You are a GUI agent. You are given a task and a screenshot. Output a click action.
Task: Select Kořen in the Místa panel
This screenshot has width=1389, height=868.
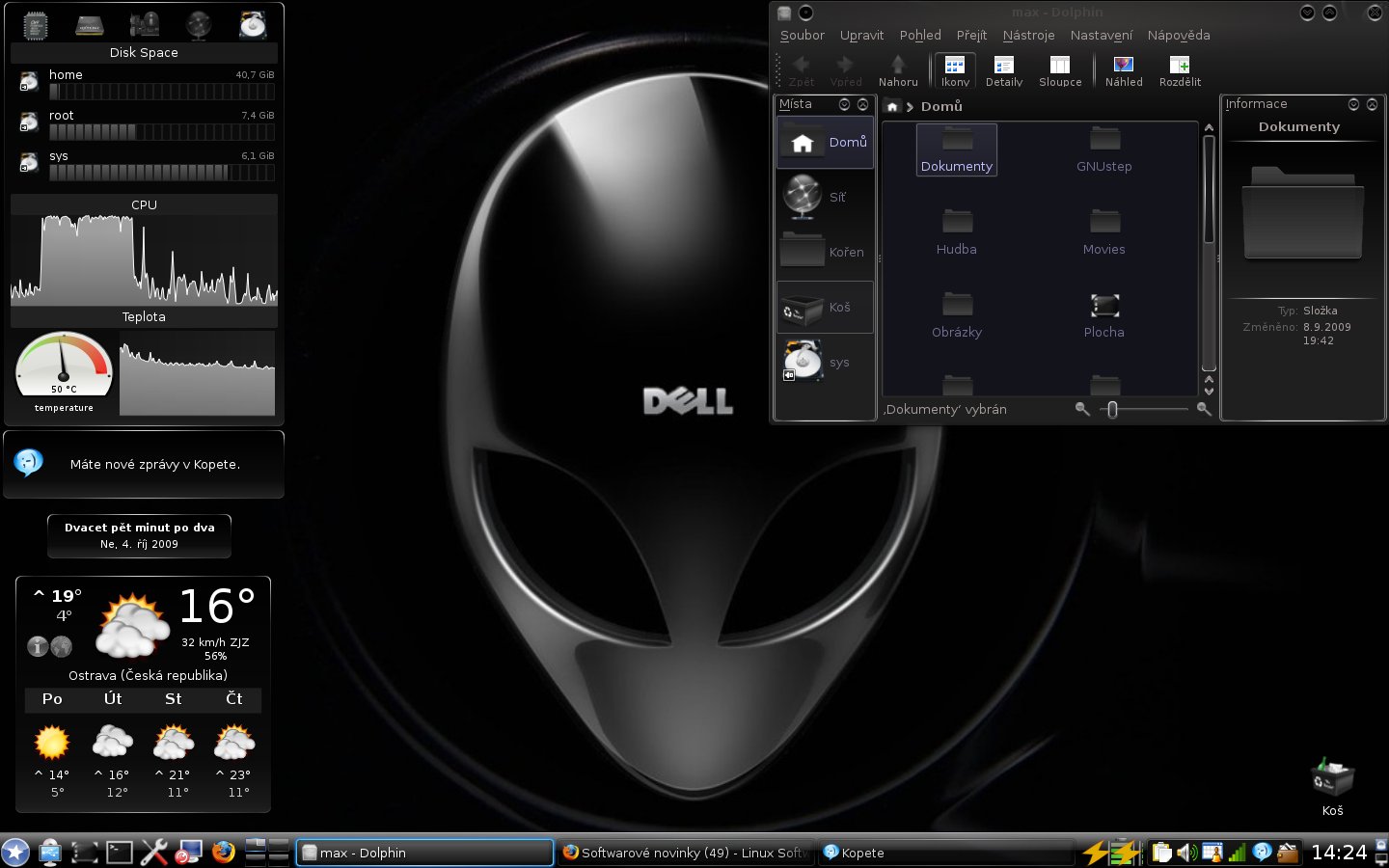825,252
